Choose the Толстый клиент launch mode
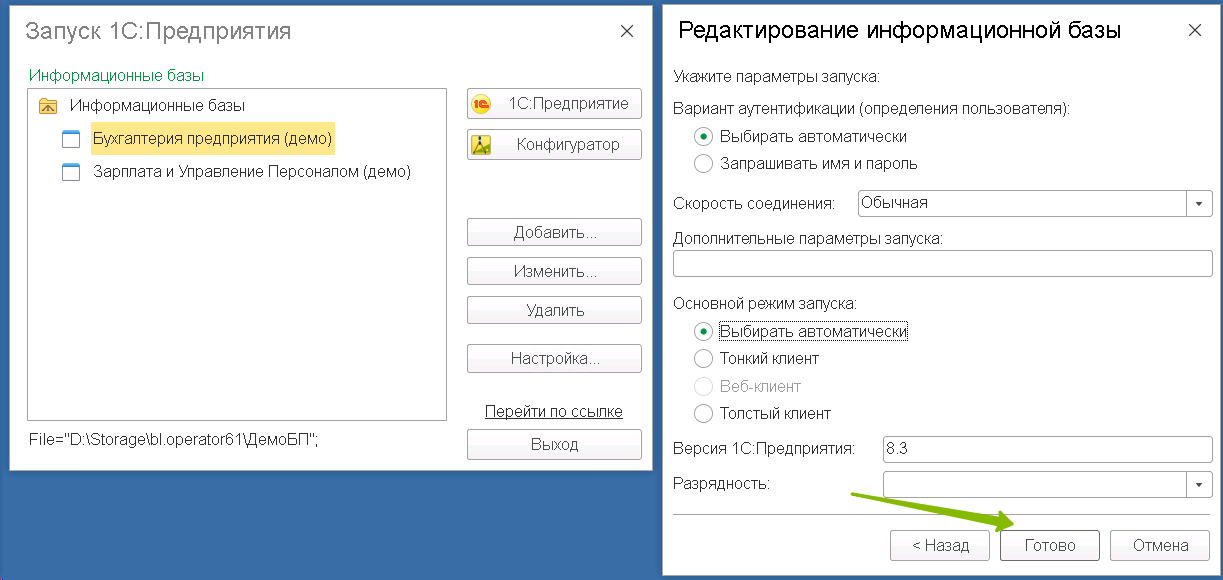This screenshot has height=580, width=1223. [703, 413]
